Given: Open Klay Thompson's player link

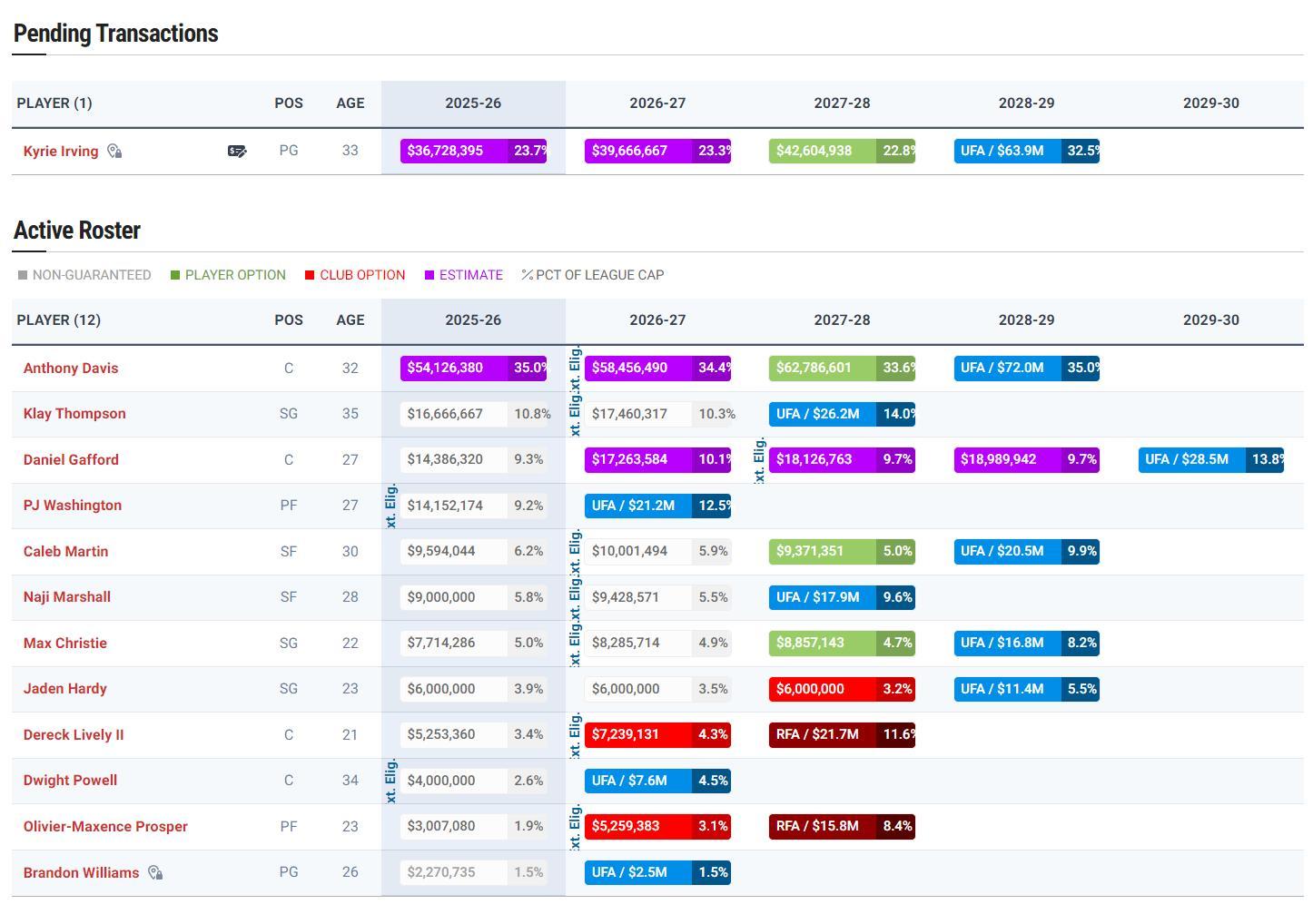Looking at the screenshot, I should [74, 414].
